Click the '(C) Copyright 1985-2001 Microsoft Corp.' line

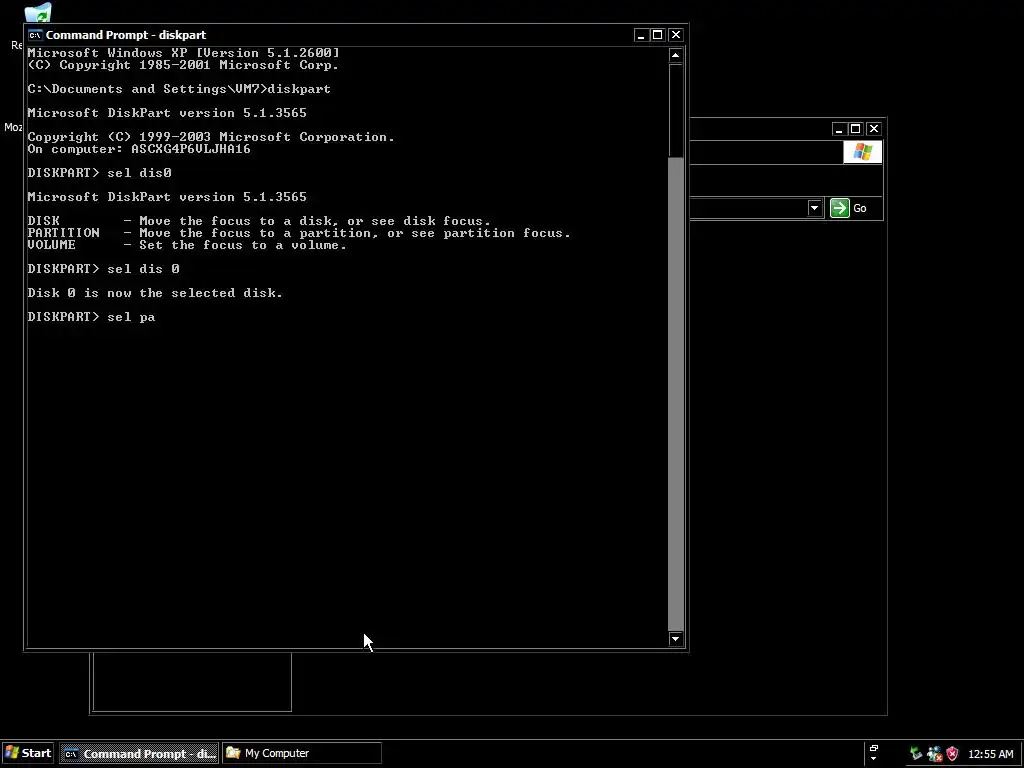click(184, 65)
